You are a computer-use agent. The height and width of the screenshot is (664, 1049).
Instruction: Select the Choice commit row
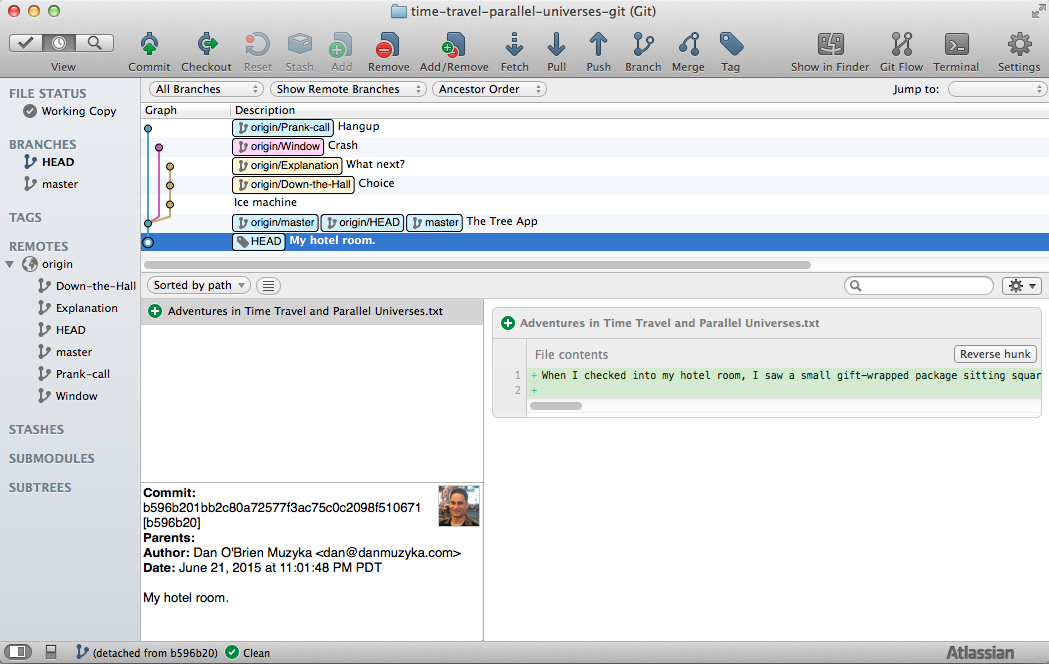tap(595, 184)
